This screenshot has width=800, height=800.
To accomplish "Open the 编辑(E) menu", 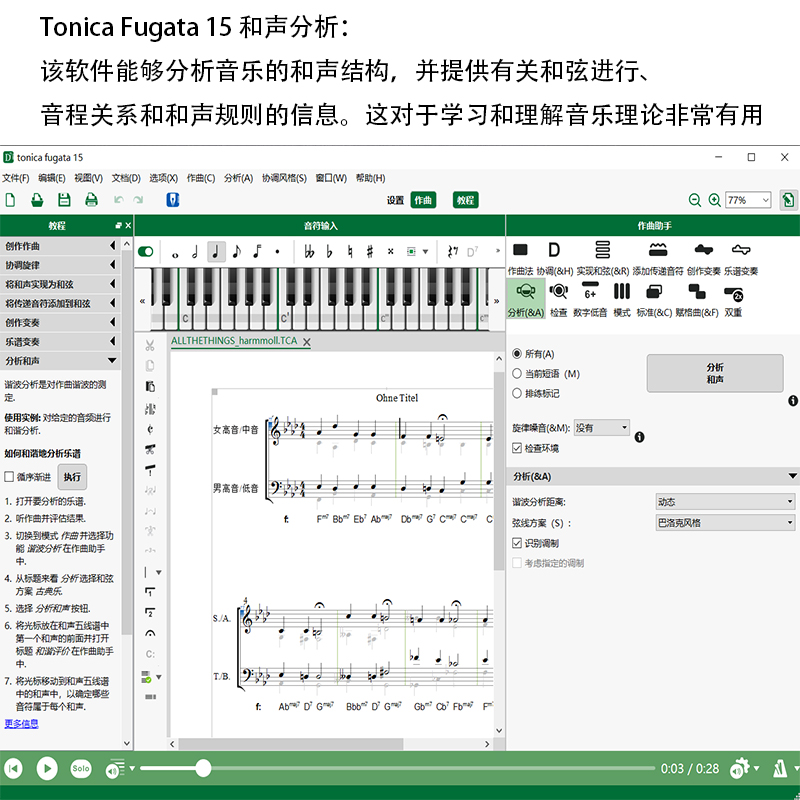I will click(52, 178).
